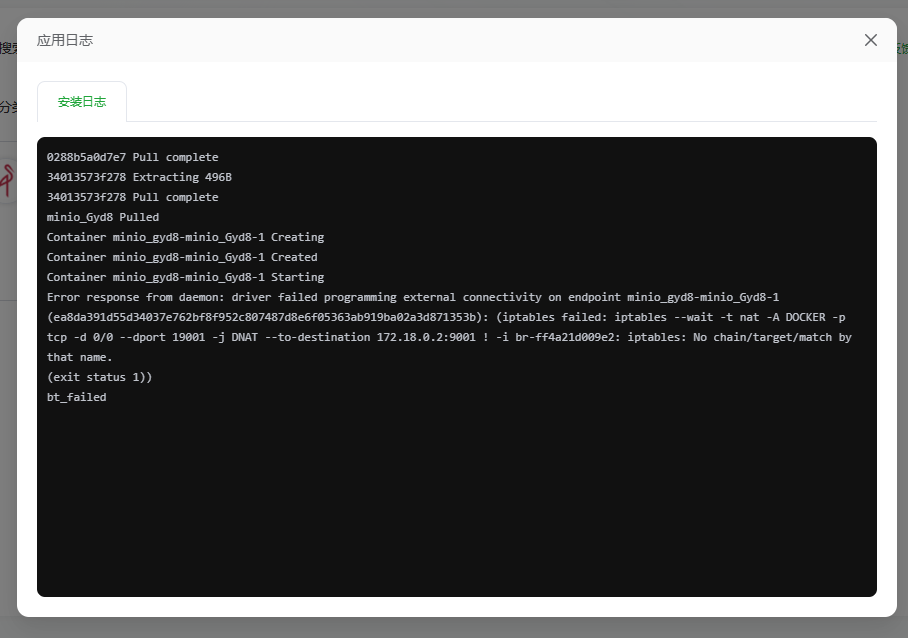Click the 搜索 search area on the left edge

6,46
